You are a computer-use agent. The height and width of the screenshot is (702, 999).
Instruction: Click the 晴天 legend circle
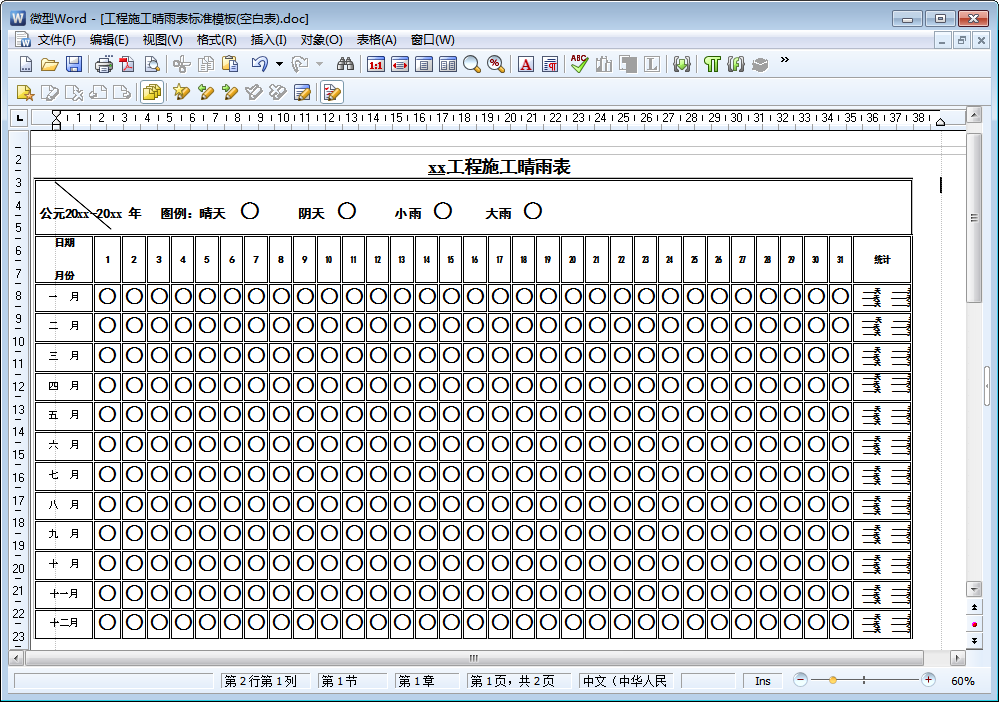250,211
